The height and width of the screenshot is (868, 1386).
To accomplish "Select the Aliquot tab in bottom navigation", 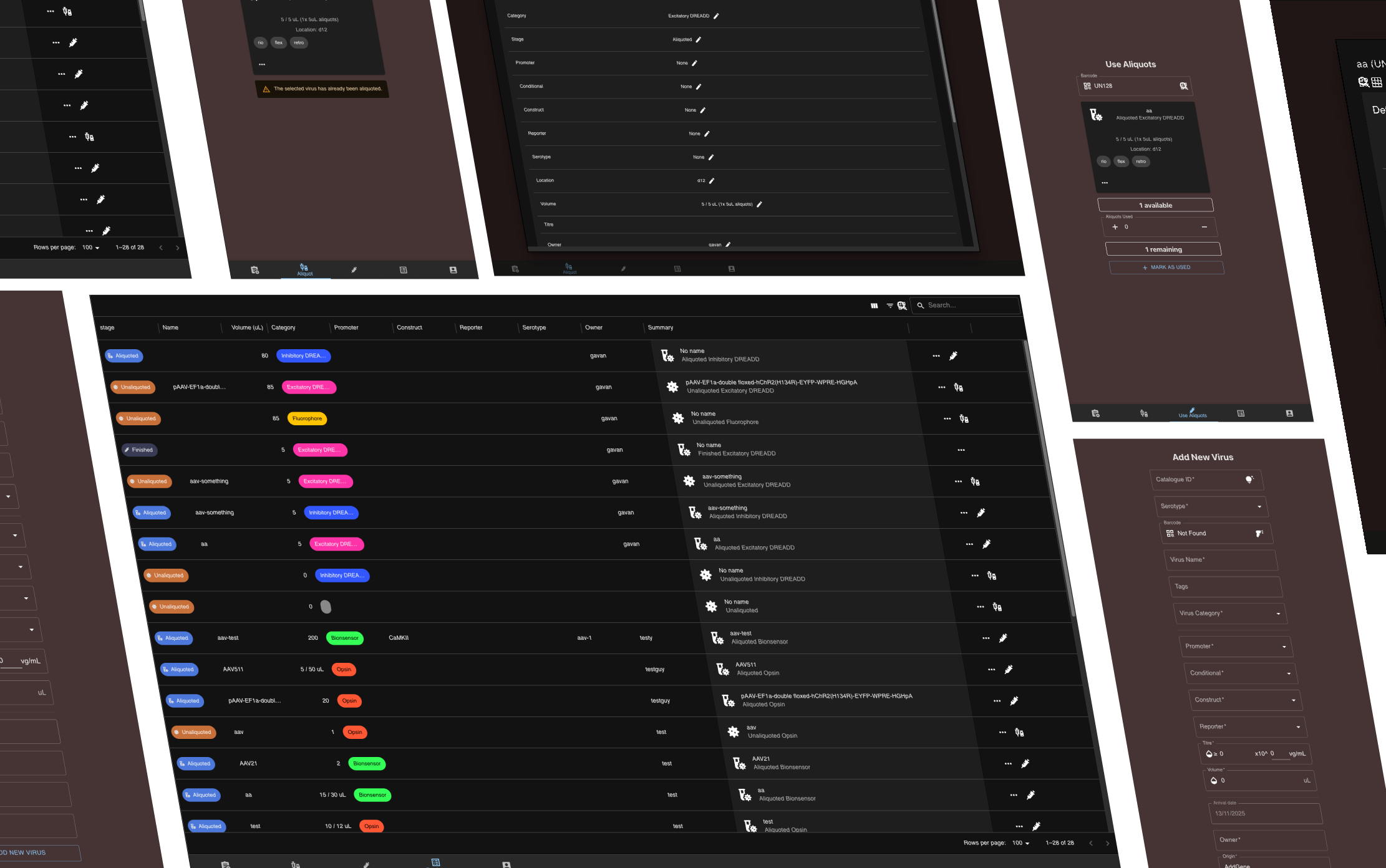I will click(304, 269).
